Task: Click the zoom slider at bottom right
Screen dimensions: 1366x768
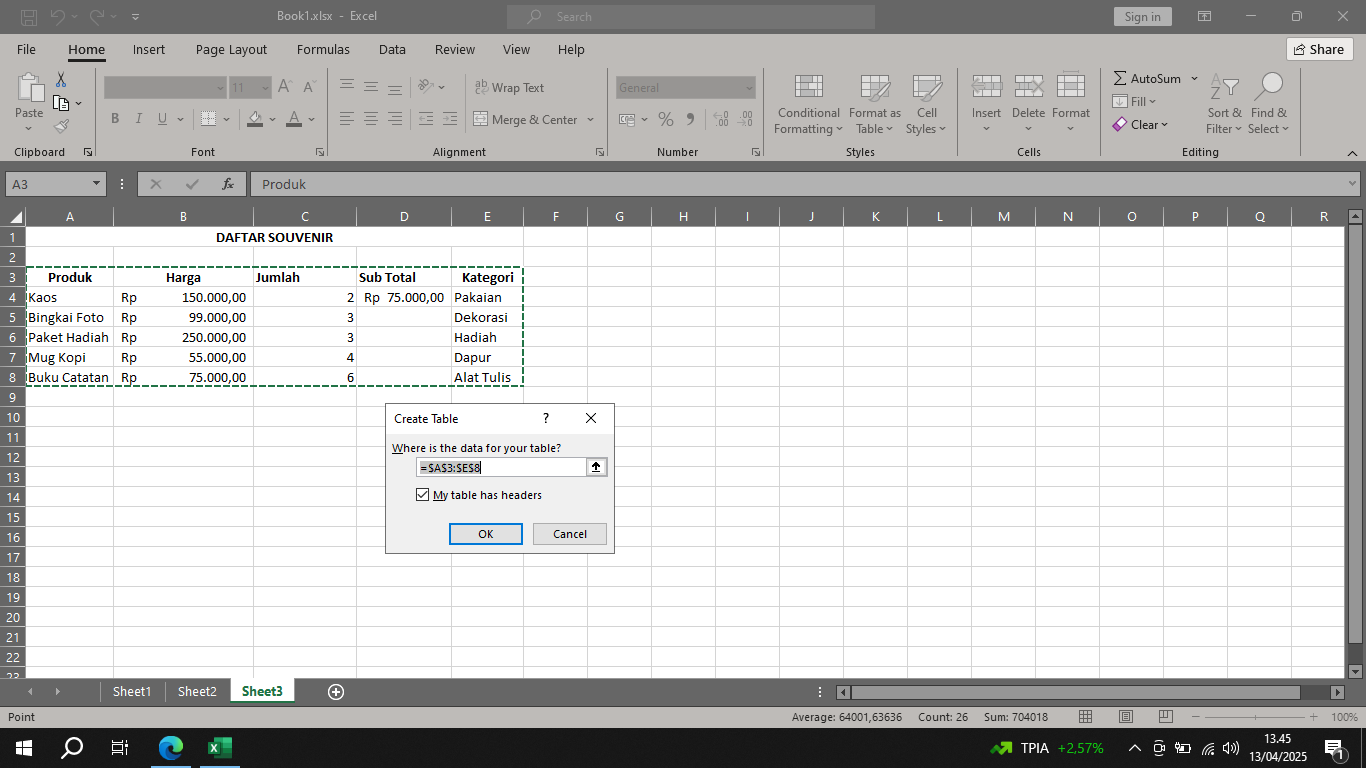Action: (x=1254, y=716)
